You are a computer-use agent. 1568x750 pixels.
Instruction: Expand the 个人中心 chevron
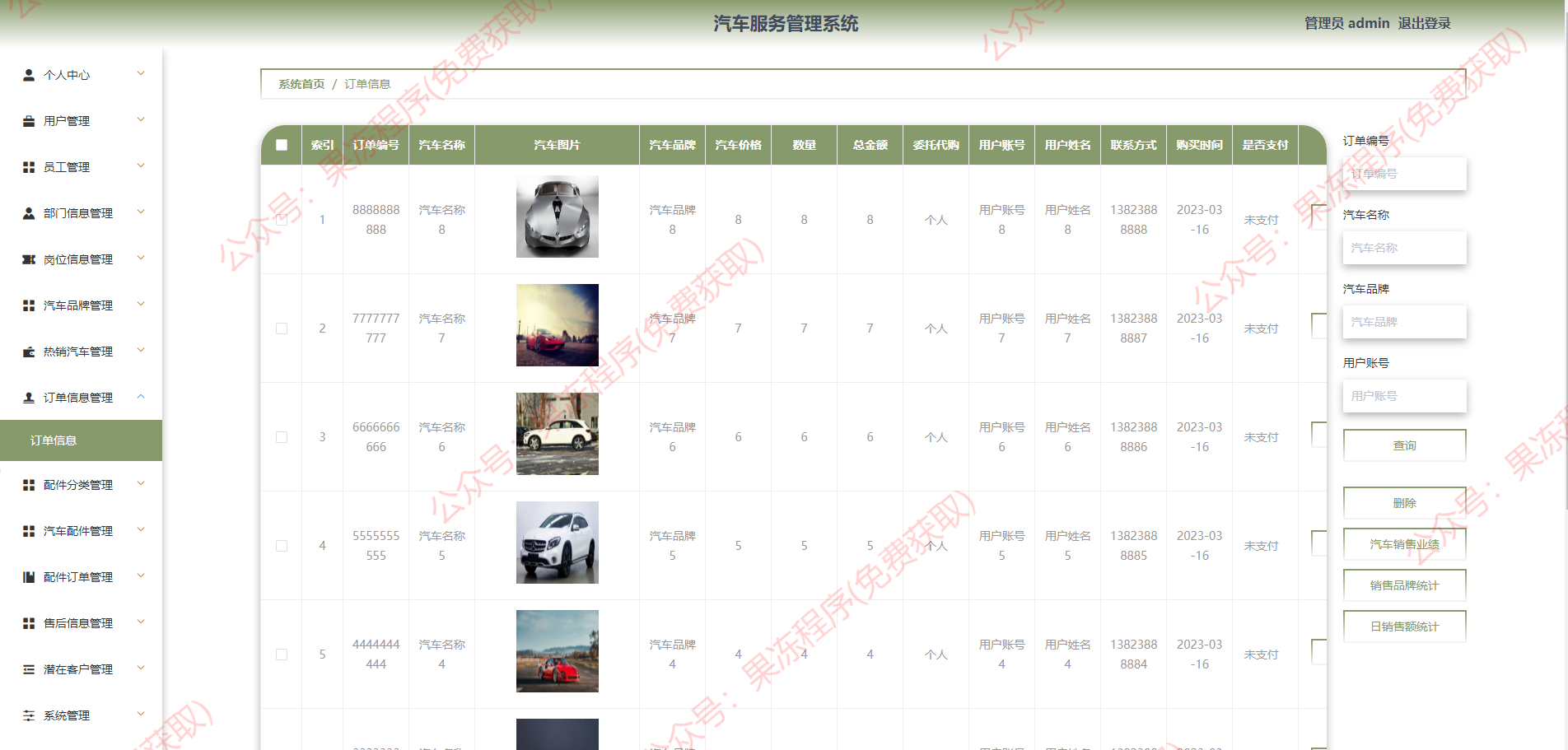(141, 74)
